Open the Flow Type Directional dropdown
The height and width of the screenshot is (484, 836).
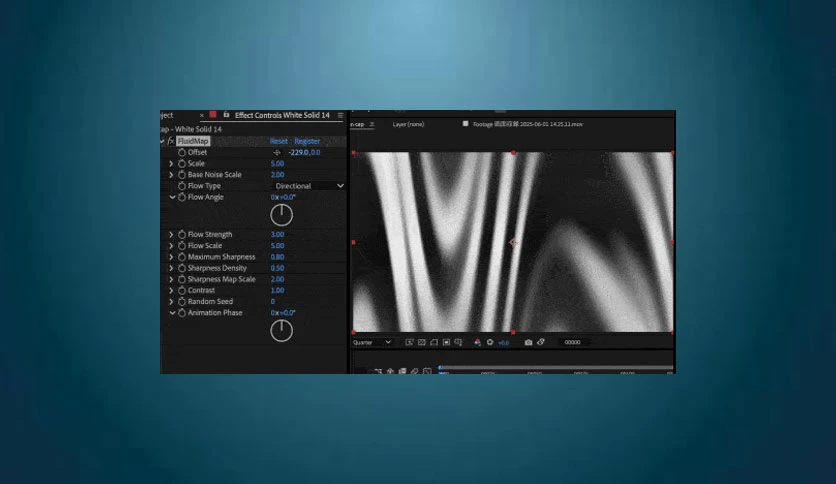[x=309, y=186]
